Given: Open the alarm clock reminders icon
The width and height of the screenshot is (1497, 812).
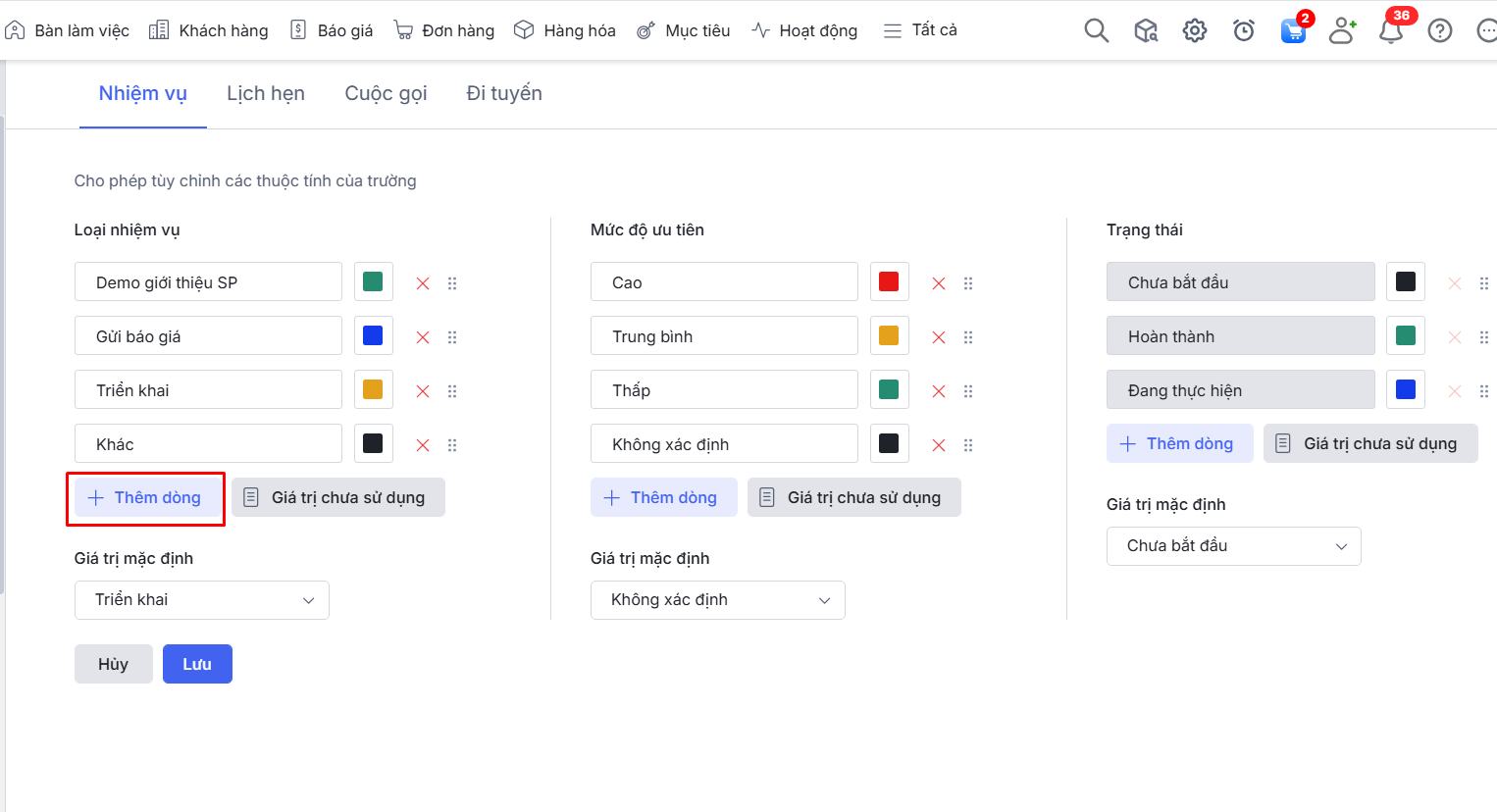Looking at the screenshot, I should click(1243, 30).
